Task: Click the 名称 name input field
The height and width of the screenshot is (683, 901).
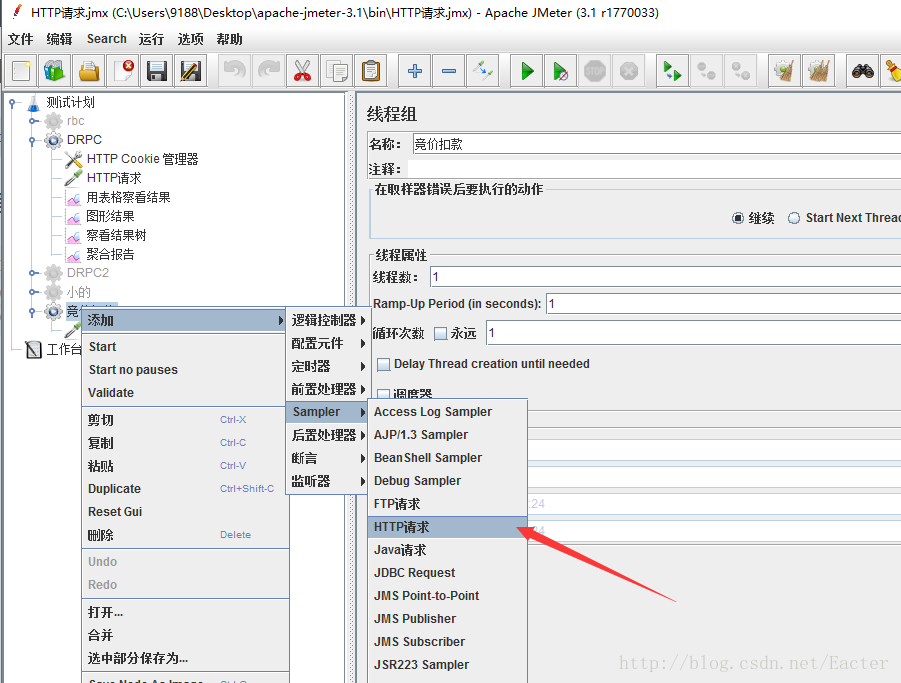Action: (656, 144)
